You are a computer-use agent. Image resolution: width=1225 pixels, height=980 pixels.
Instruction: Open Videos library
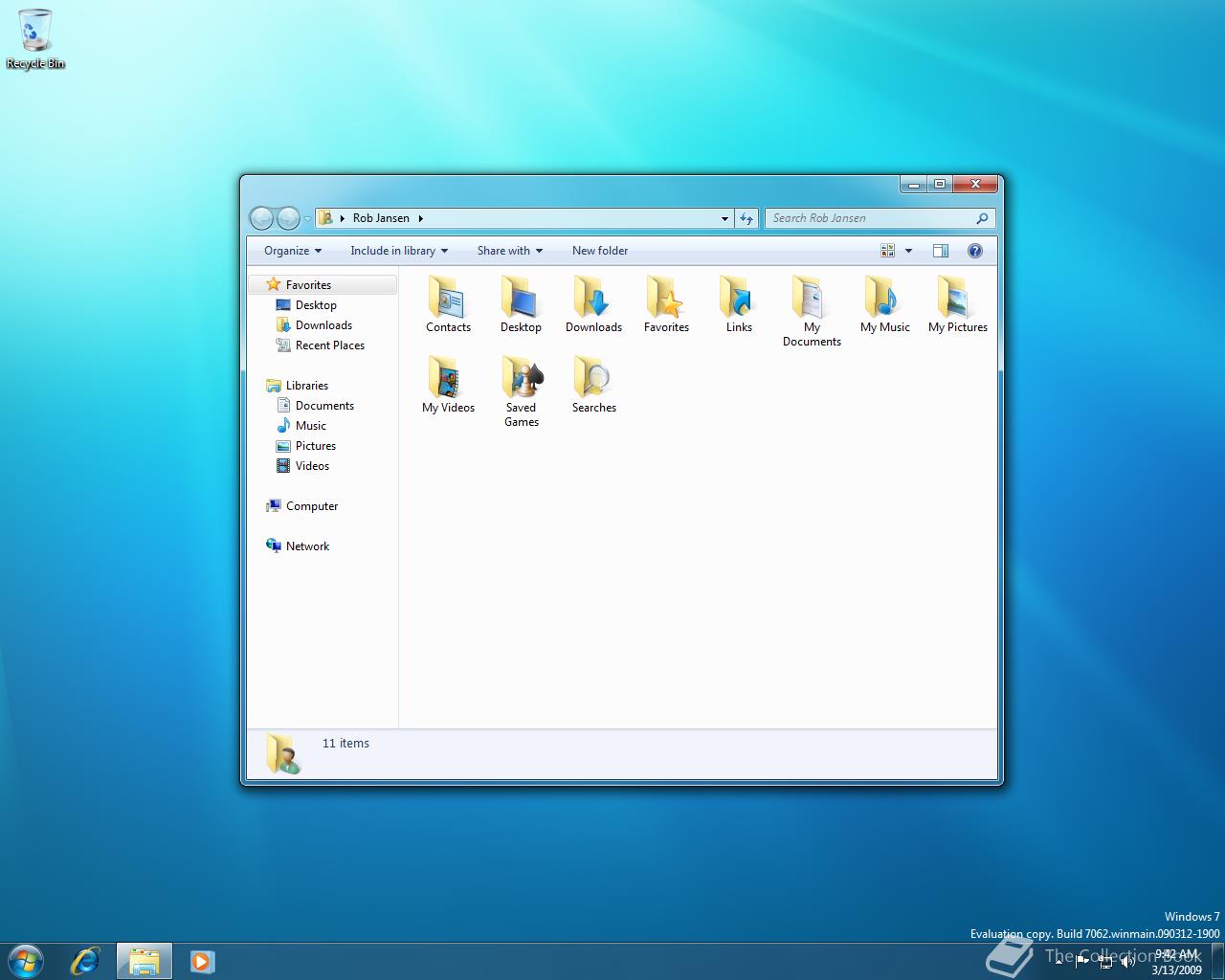pos(312,466)
